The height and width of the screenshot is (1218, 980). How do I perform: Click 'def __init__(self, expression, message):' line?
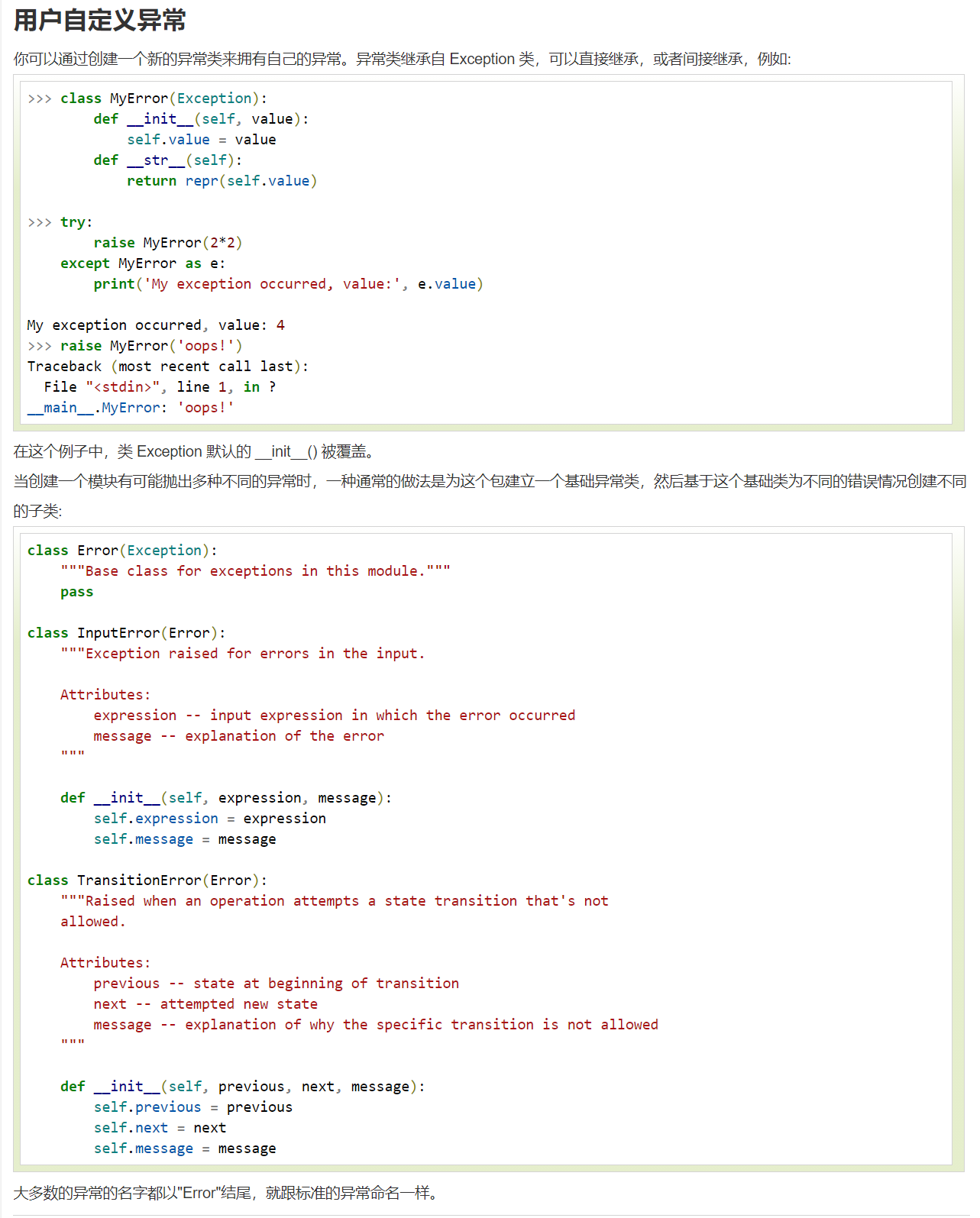pos(226,798)
